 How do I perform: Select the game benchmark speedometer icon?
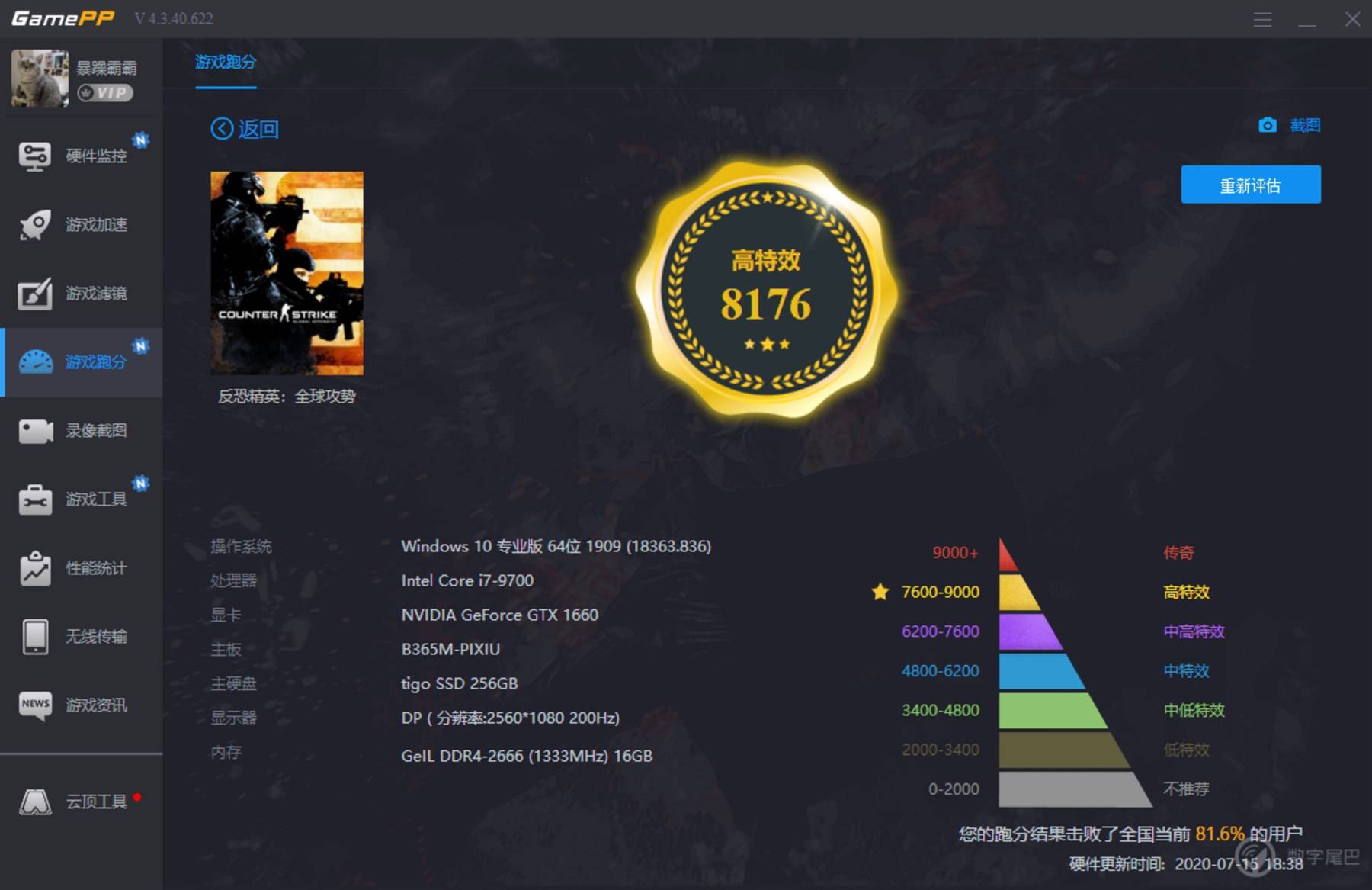(36, 361)
